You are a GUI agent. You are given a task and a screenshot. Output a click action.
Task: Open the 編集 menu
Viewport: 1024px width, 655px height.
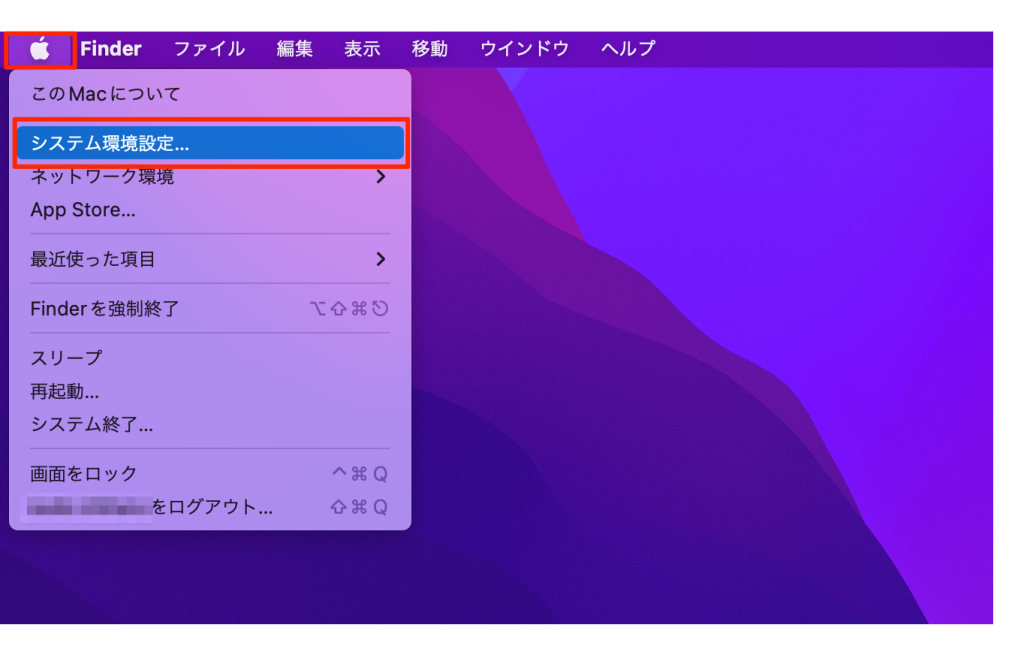coord(294,49)
